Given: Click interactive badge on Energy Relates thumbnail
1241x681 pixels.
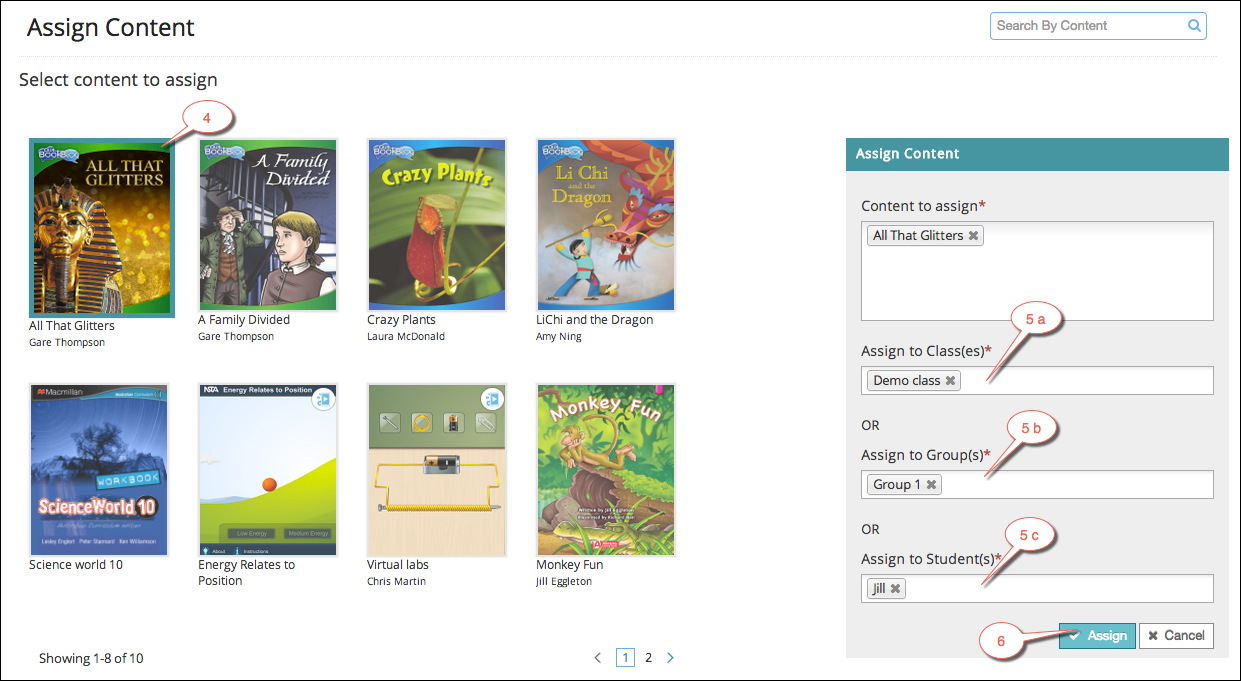Looking at the screenshot, I should (323, 399).
